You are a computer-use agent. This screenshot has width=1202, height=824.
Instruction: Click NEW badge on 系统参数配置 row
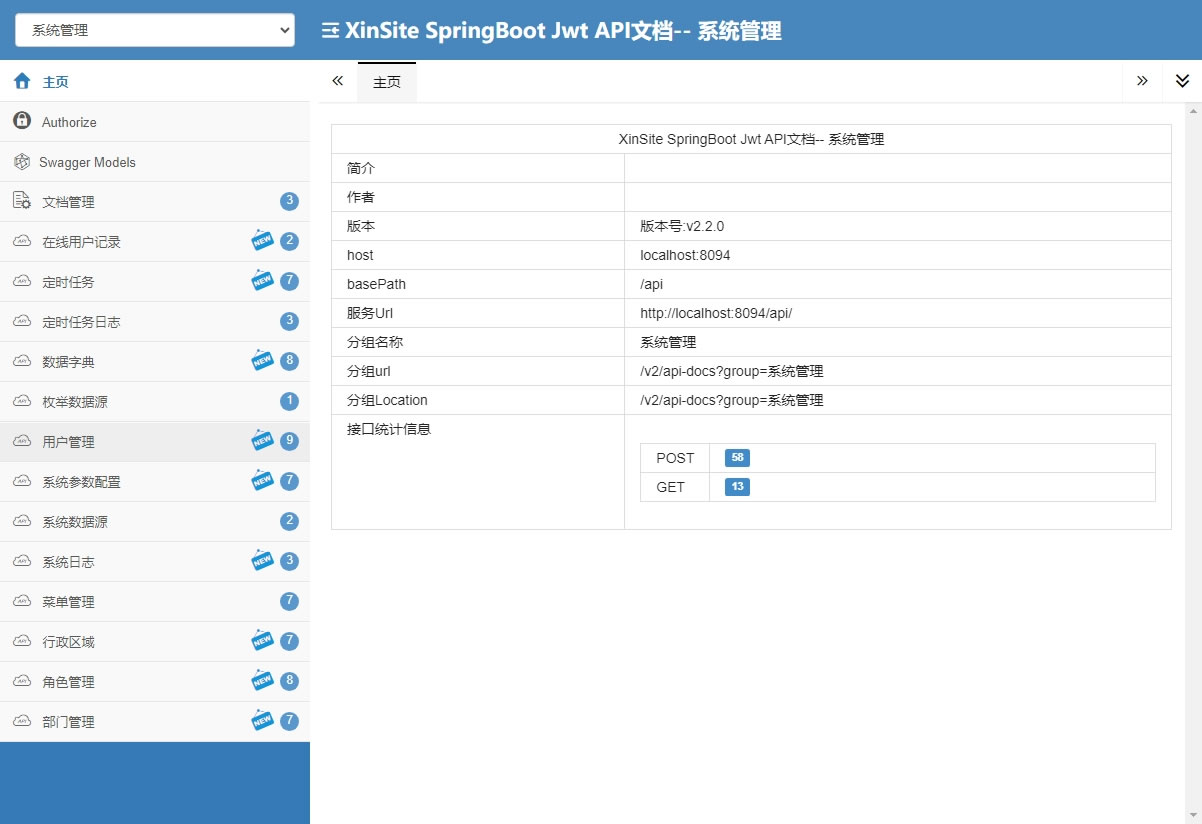click(262, 480)
